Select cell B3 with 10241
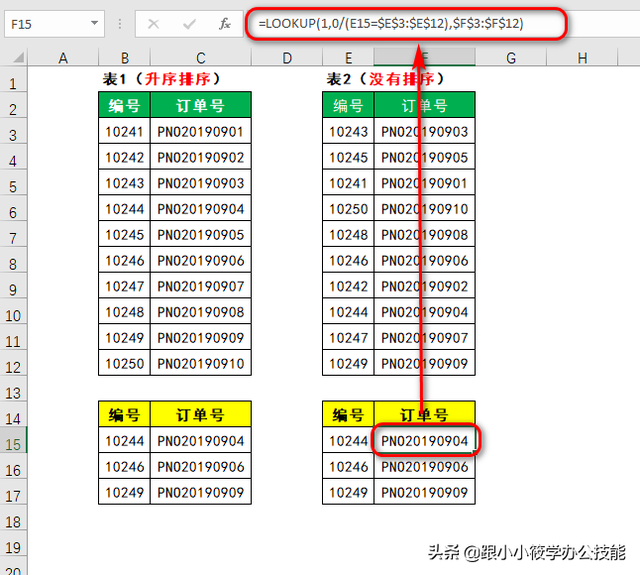640x575 pixels. click(124, 131)
